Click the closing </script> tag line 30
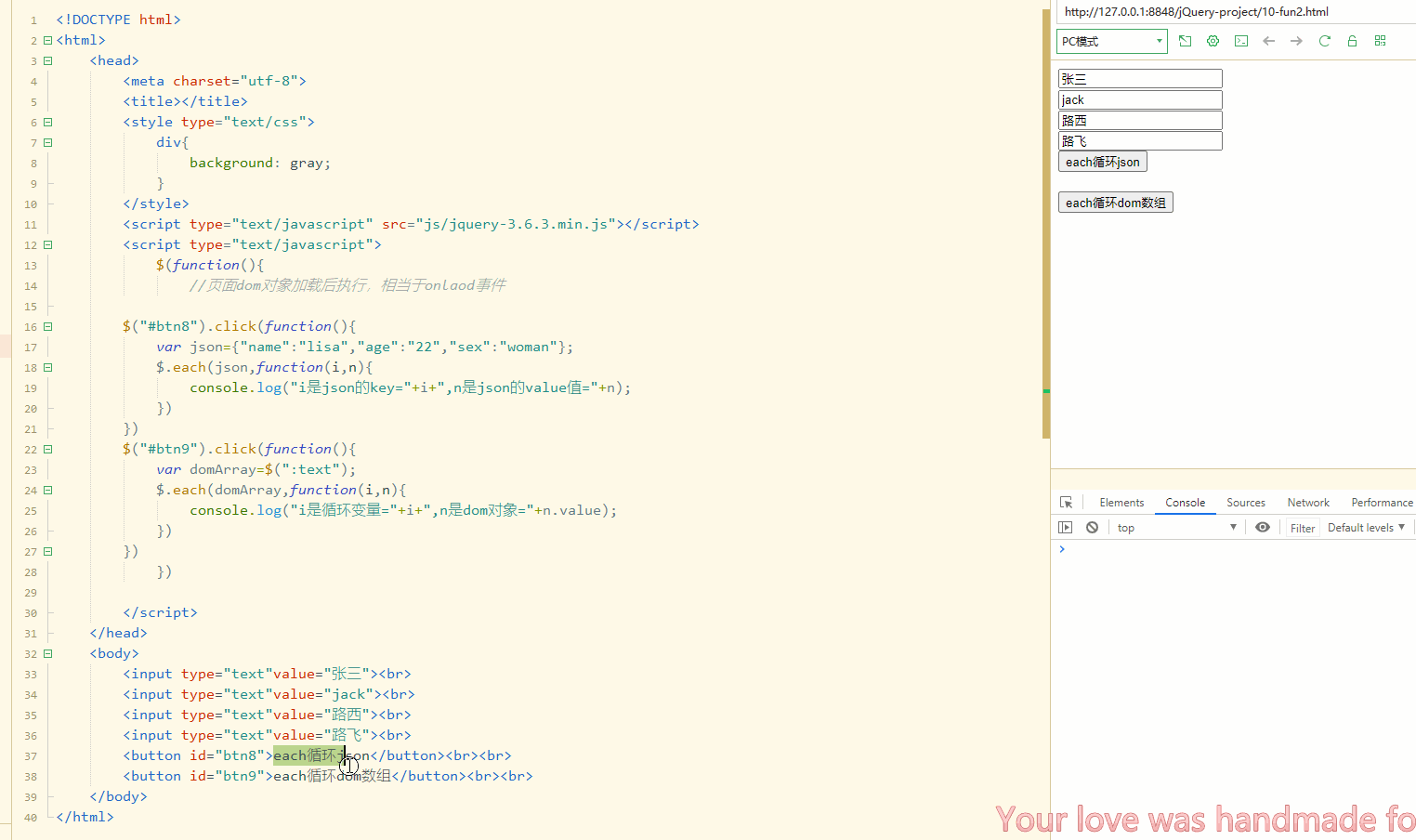Image resolution: width=1416 pixels, height=840 pixels. click(160, 612)
